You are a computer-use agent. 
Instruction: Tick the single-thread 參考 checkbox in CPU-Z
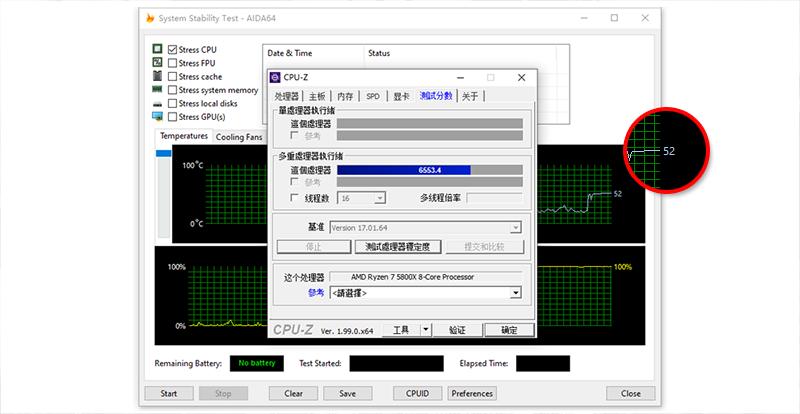tap(294, 135)
